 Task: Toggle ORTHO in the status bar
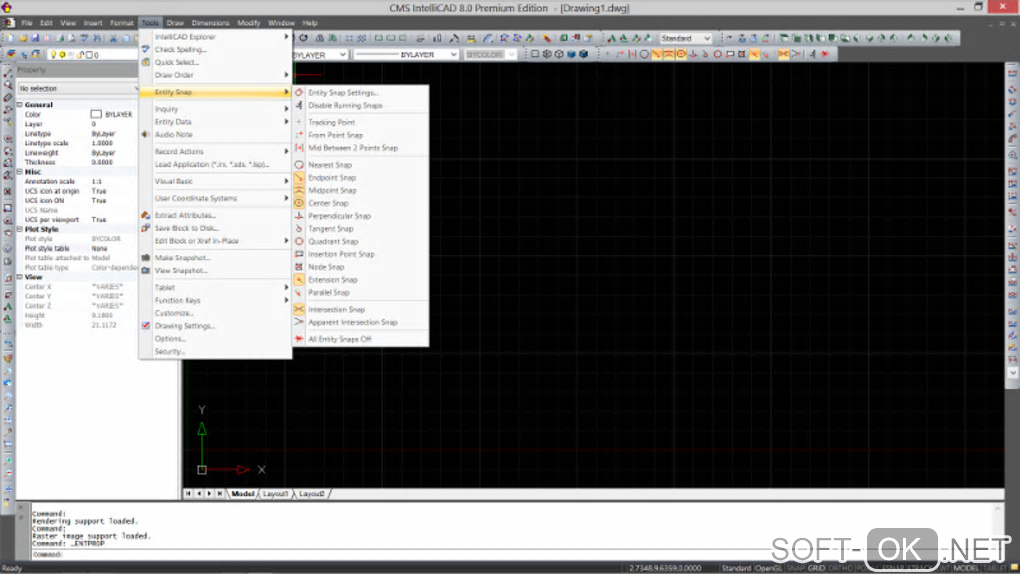click(x=840, y=568)
